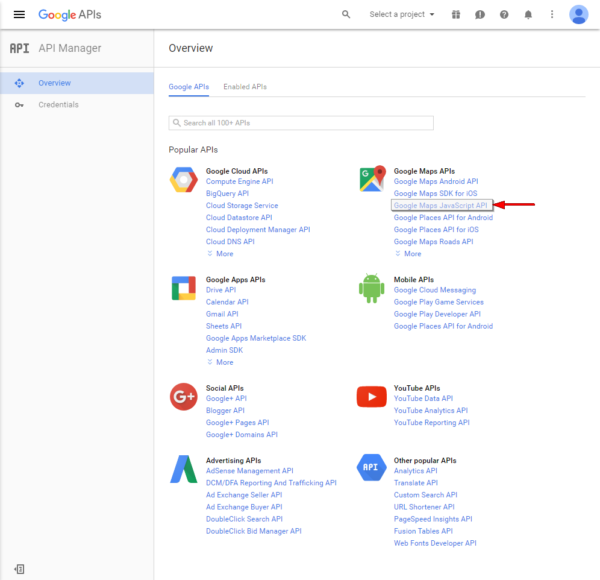Viewport: 600px width, 580px height.
Task: Open PageSpeed Insights API link
Action: coord(433,519)
